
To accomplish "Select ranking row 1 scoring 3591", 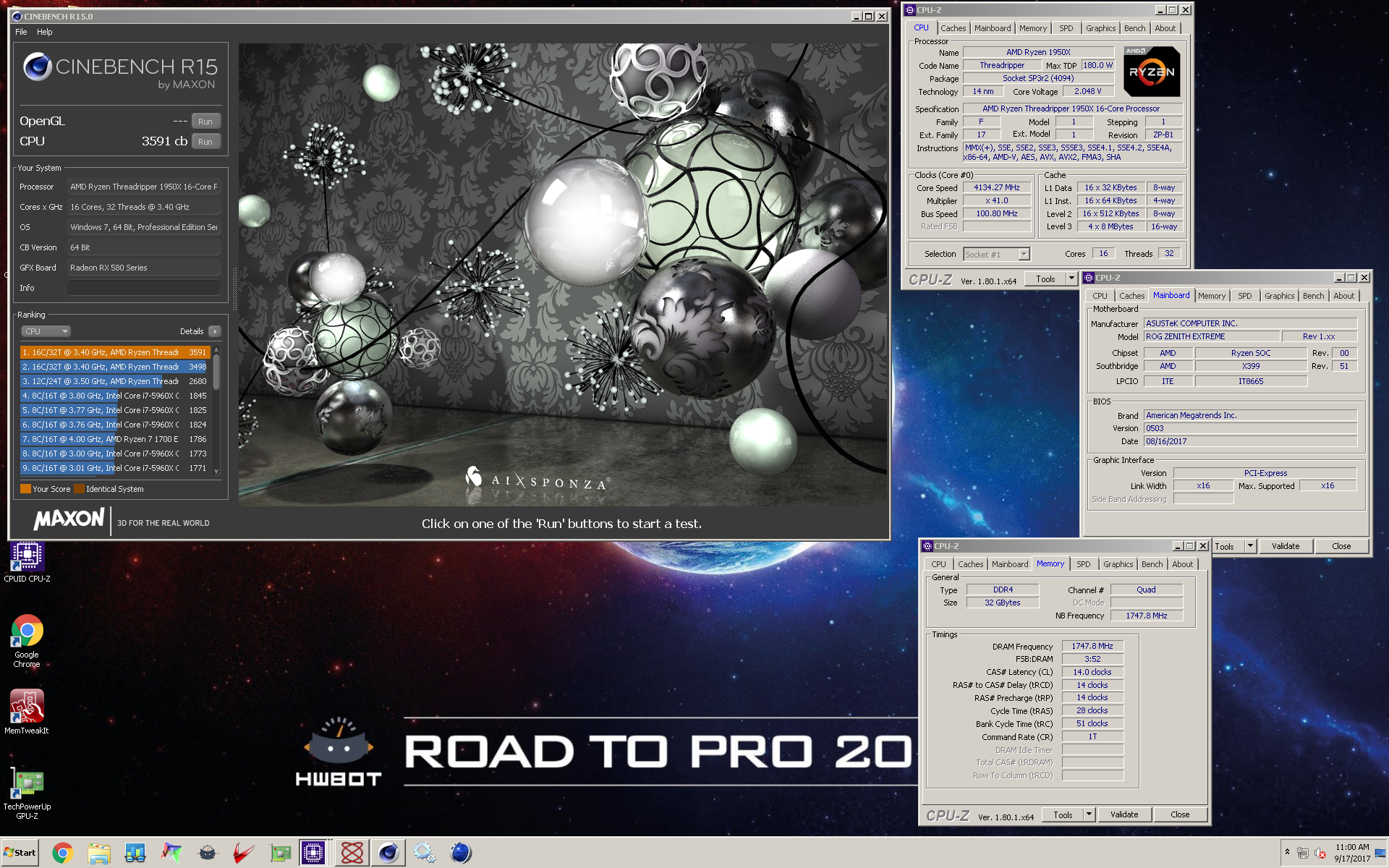I will click(x=115, y=352).
